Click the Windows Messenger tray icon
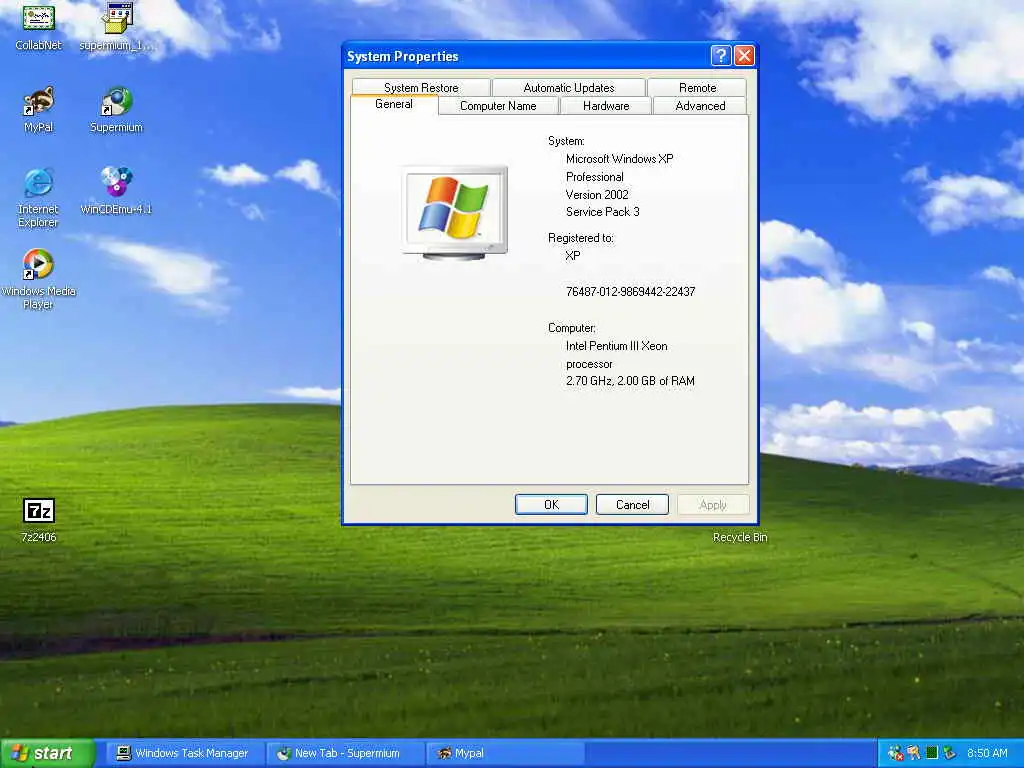The height and width of the screenshot is (768, 1024). point(895,753)
